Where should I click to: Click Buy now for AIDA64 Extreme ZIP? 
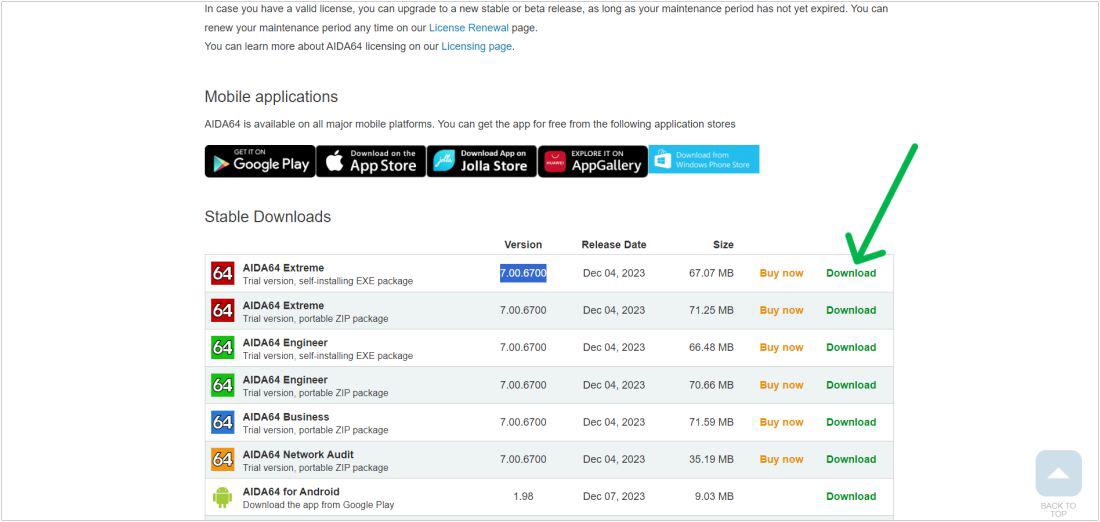(782, 310)
